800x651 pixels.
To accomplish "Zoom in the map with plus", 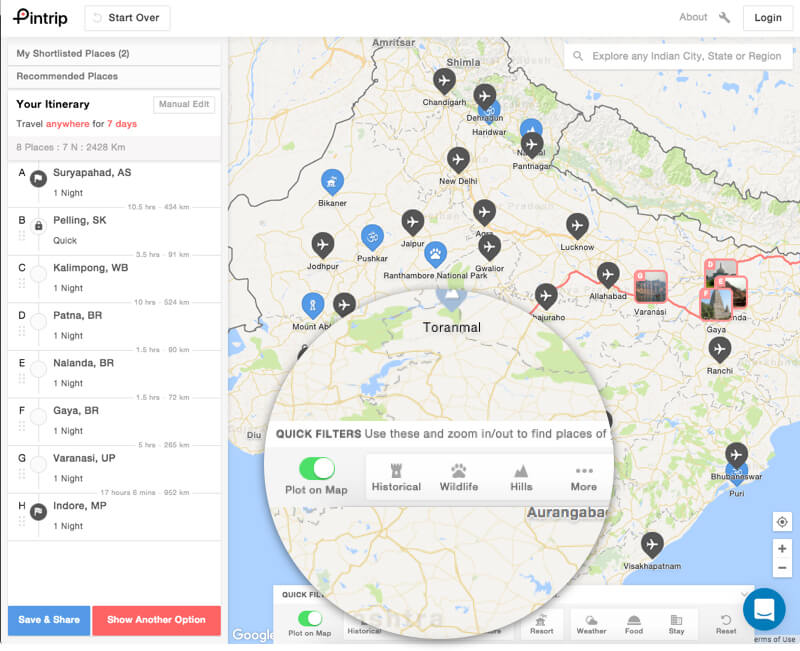I will [x=782, y=549].
